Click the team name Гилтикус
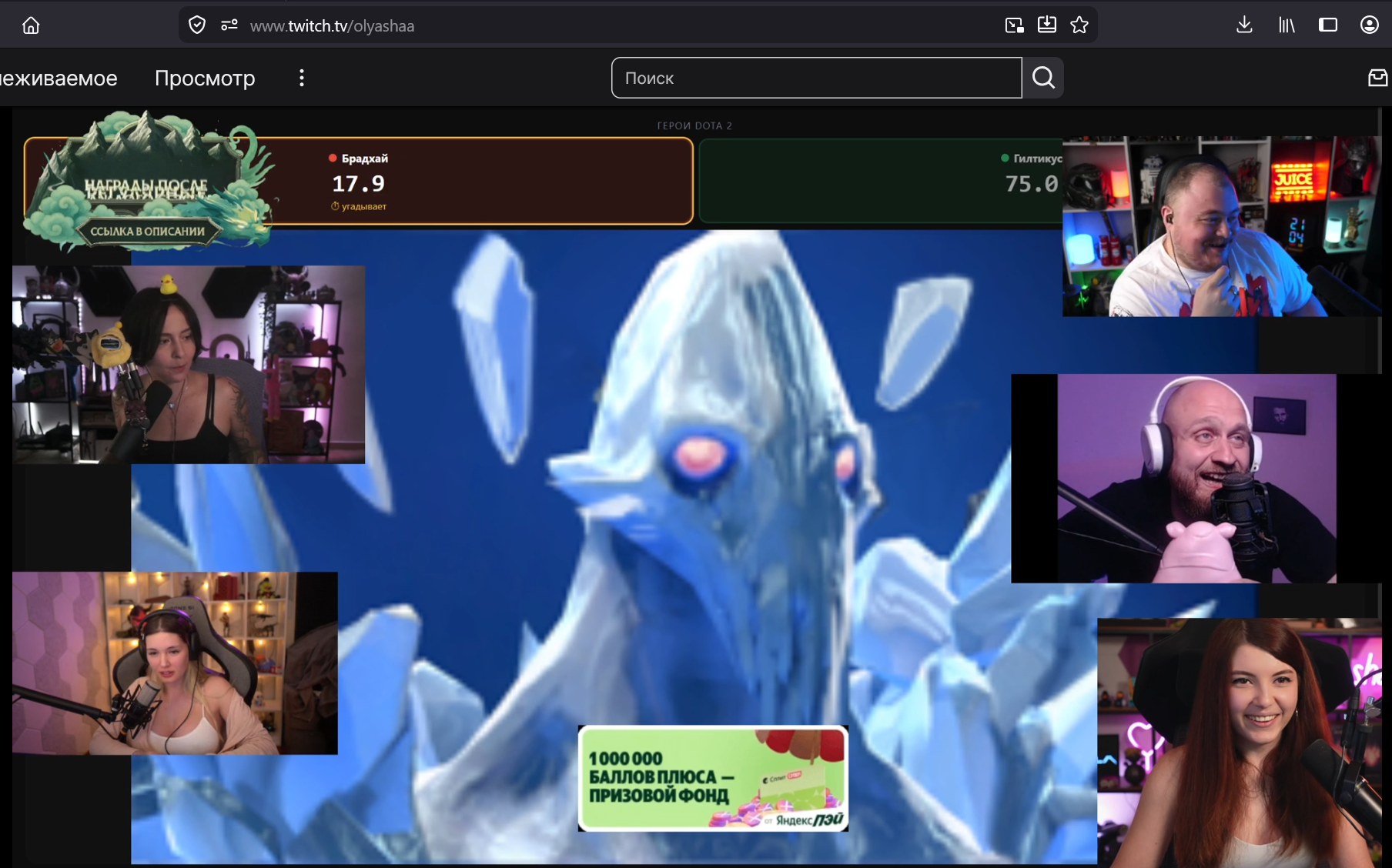1392x868 pixels. pyautogui.click(x=1037, y=159)
